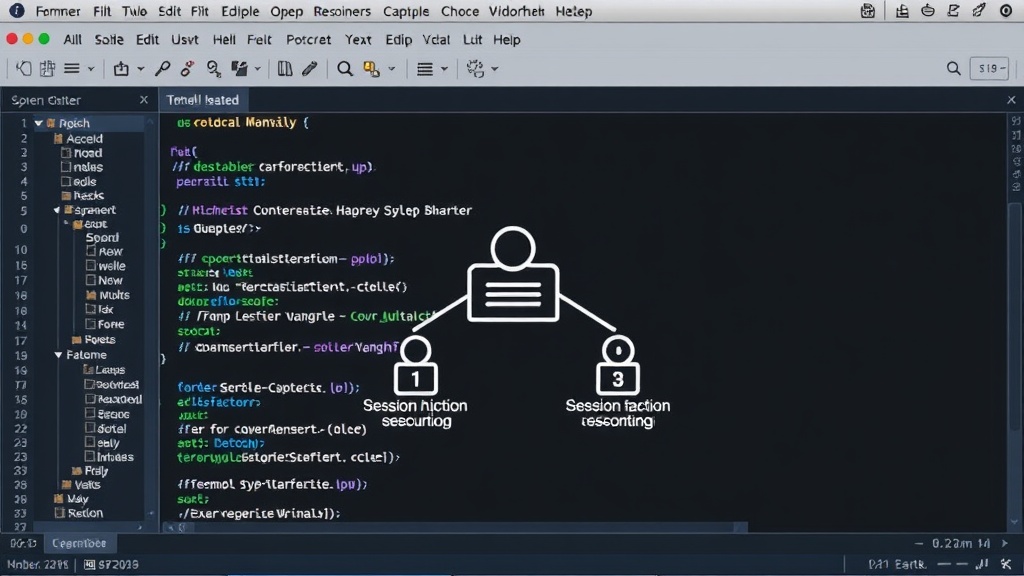Viewport: 1024px width, 576px height.
Task: Switch to the 'Tenell lsated' editor tab
Action: 202,100
